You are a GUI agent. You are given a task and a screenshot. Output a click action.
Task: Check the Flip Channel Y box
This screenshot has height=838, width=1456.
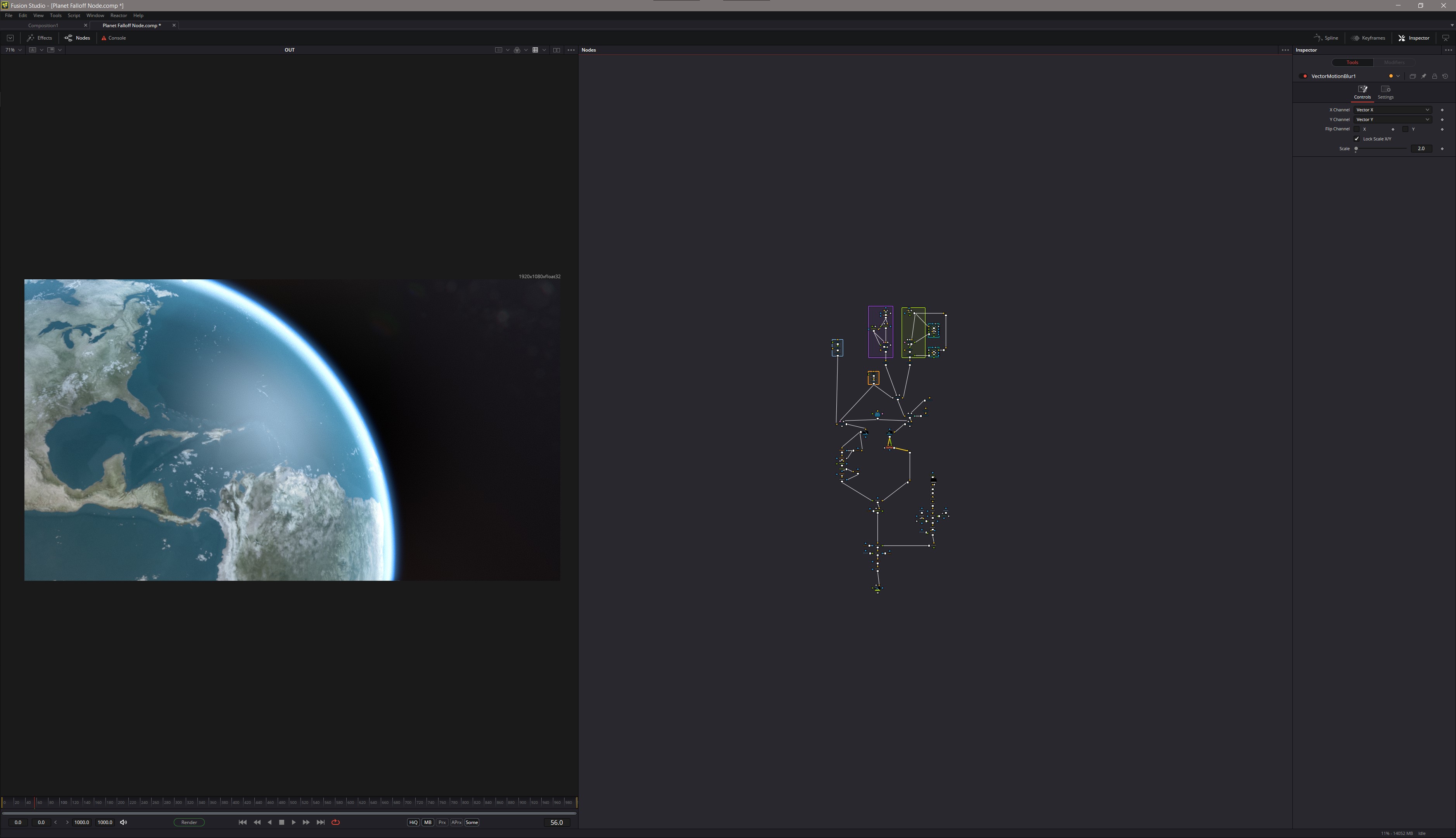[x=1405, y=129]
